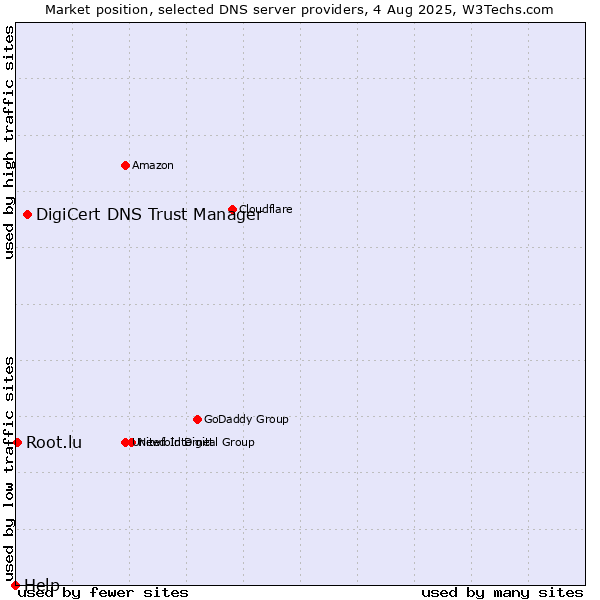Click the 'GoDaddy Group' label
600x600 pixels.
[x=246, y=419]
